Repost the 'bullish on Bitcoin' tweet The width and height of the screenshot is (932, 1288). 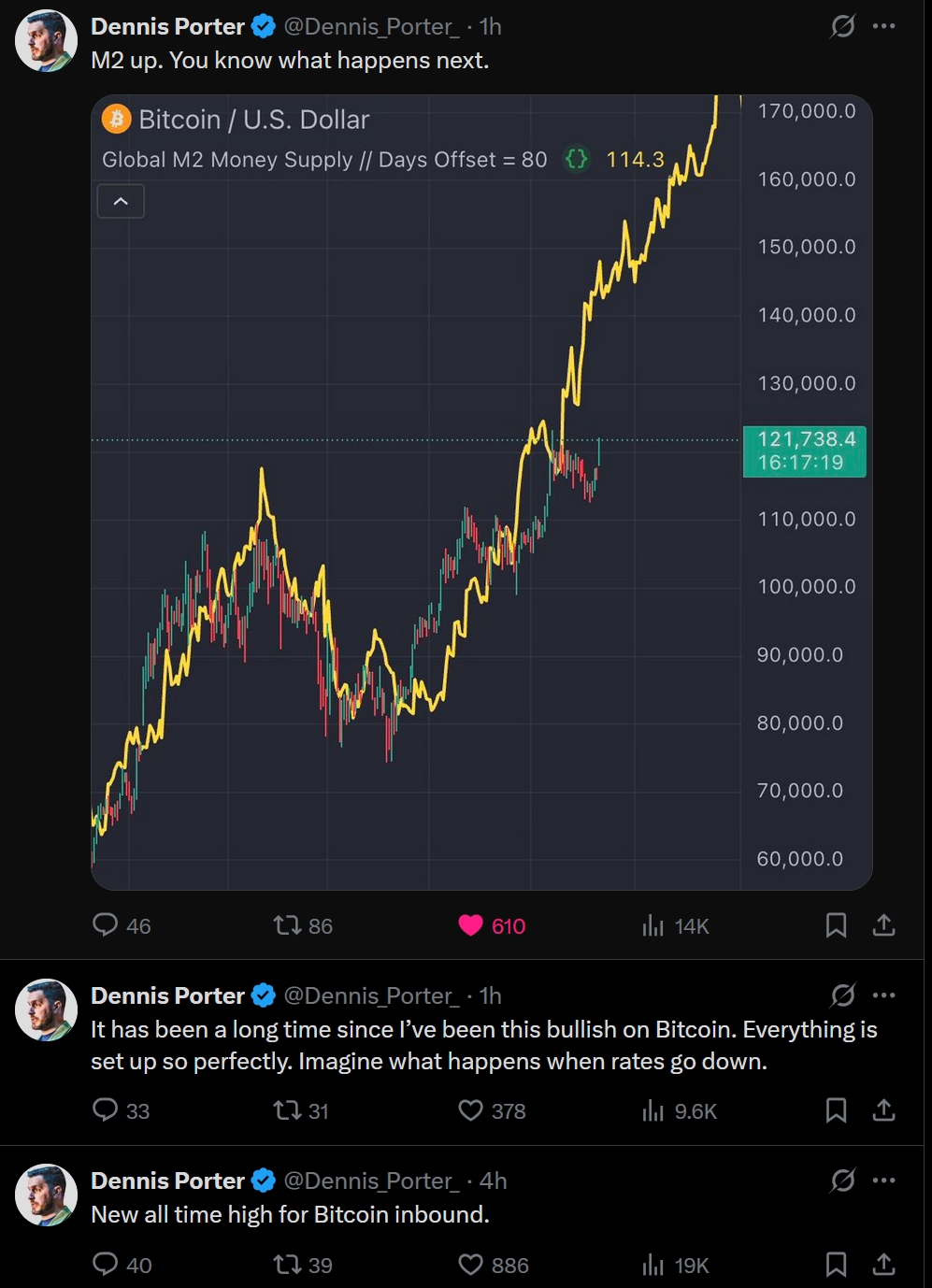point(286,1110)
